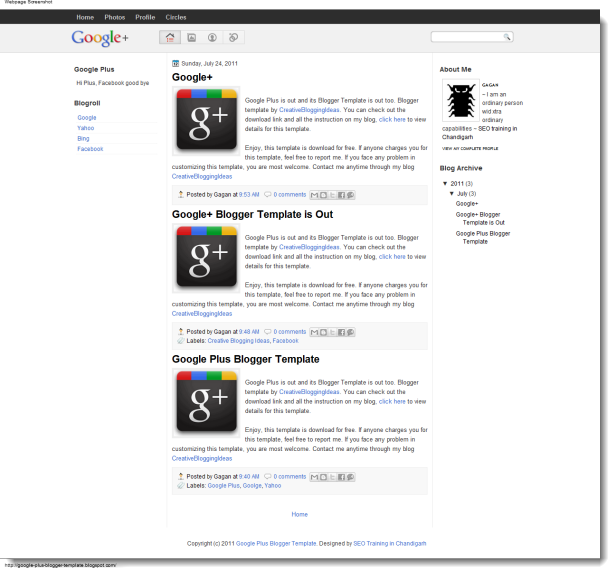Viewport: 615px width, 583px height.
Task: Click the g+ thumbnail of the second post
Action: coord(206,258)
